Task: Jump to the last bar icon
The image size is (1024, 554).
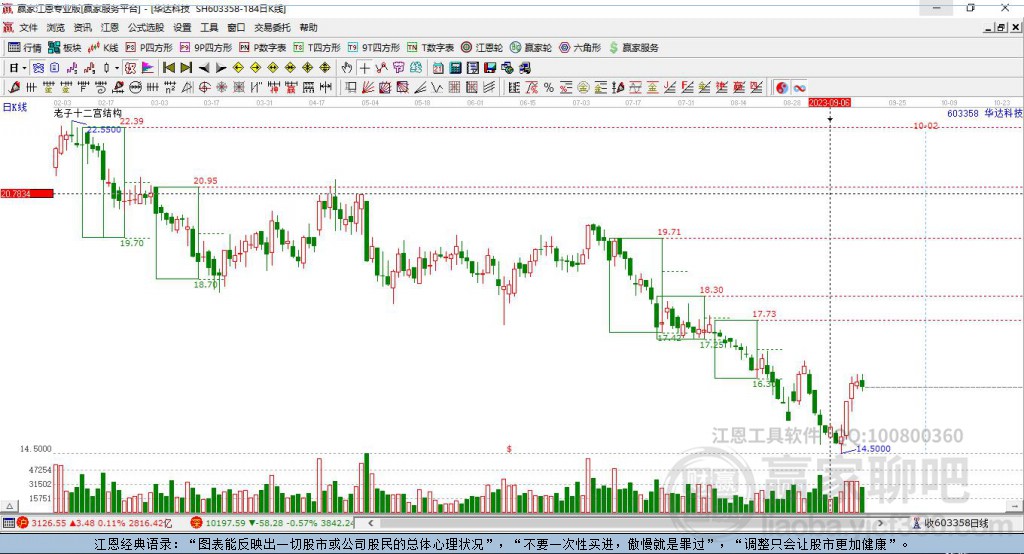Action: (x=186, y=68)
